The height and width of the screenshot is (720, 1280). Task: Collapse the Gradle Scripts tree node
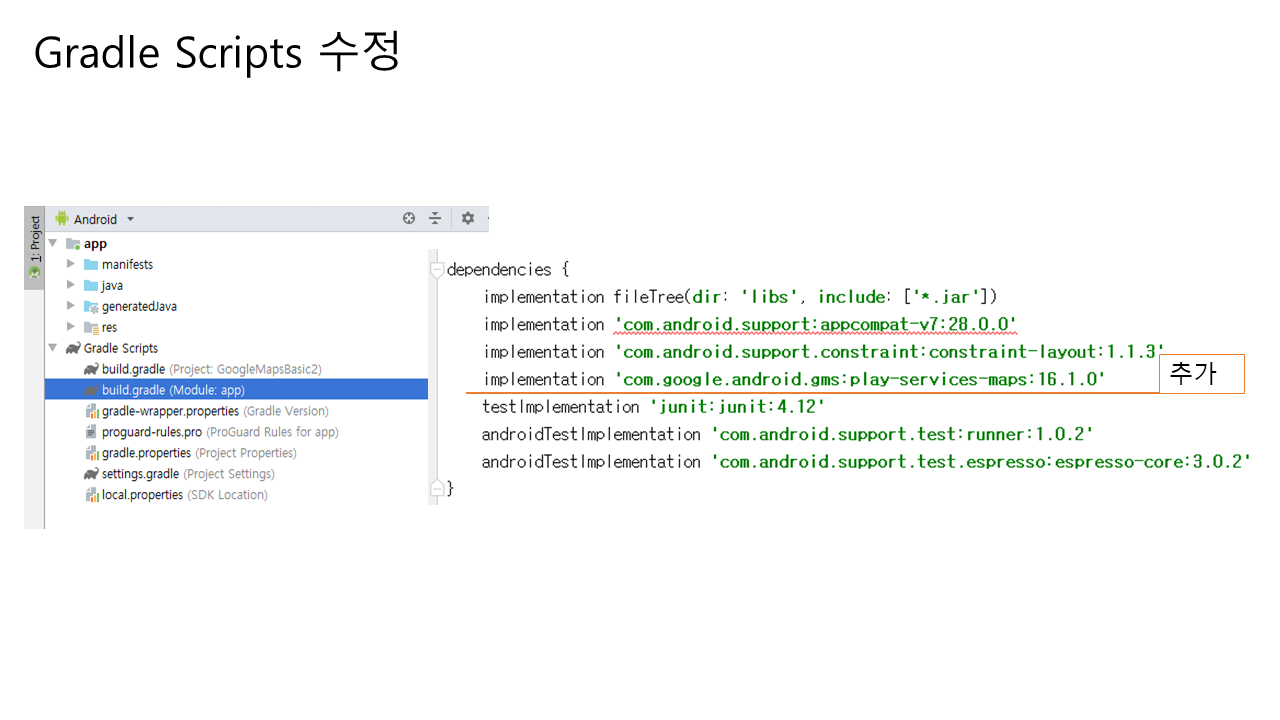pyautogui.click(x=53, y=348)
